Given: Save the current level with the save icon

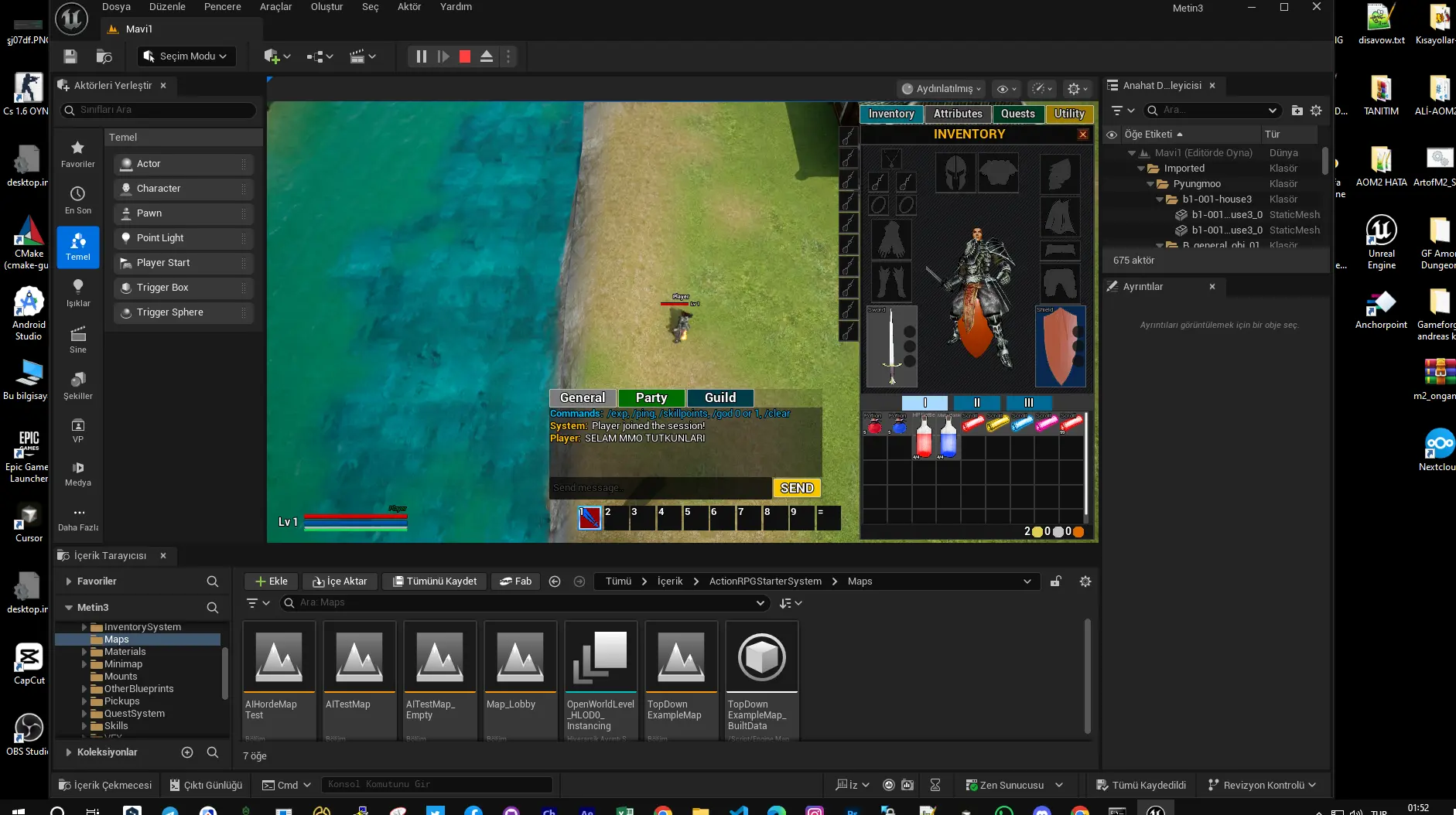Looking at the screenshot, I should coord(69,56).
